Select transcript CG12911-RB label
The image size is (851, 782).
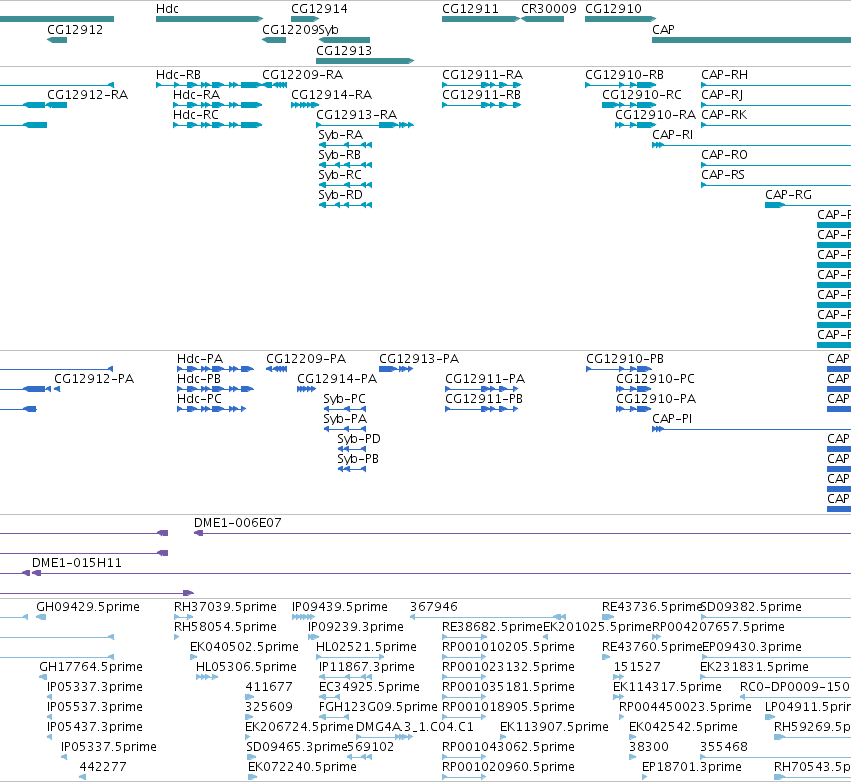481,95
